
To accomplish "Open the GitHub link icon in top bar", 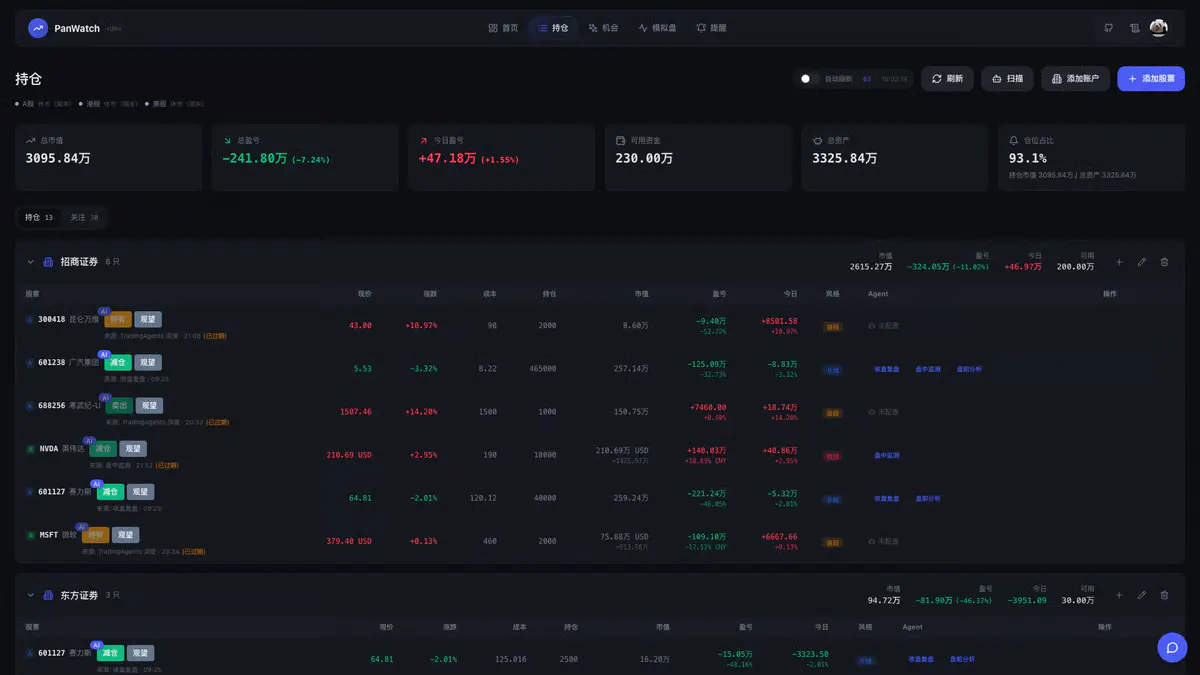I will pos(1108,28).
